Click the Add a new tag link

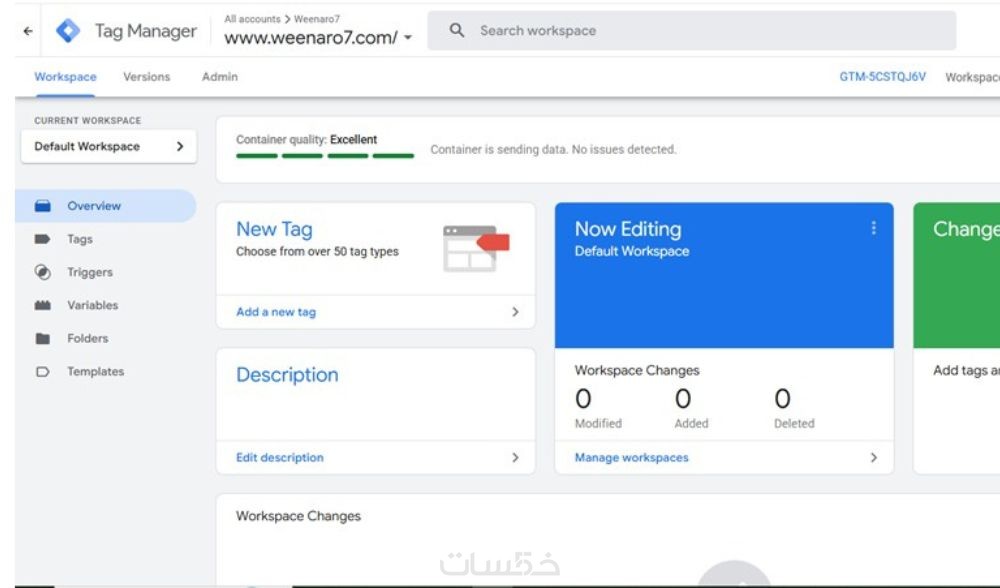coord(276,312)
